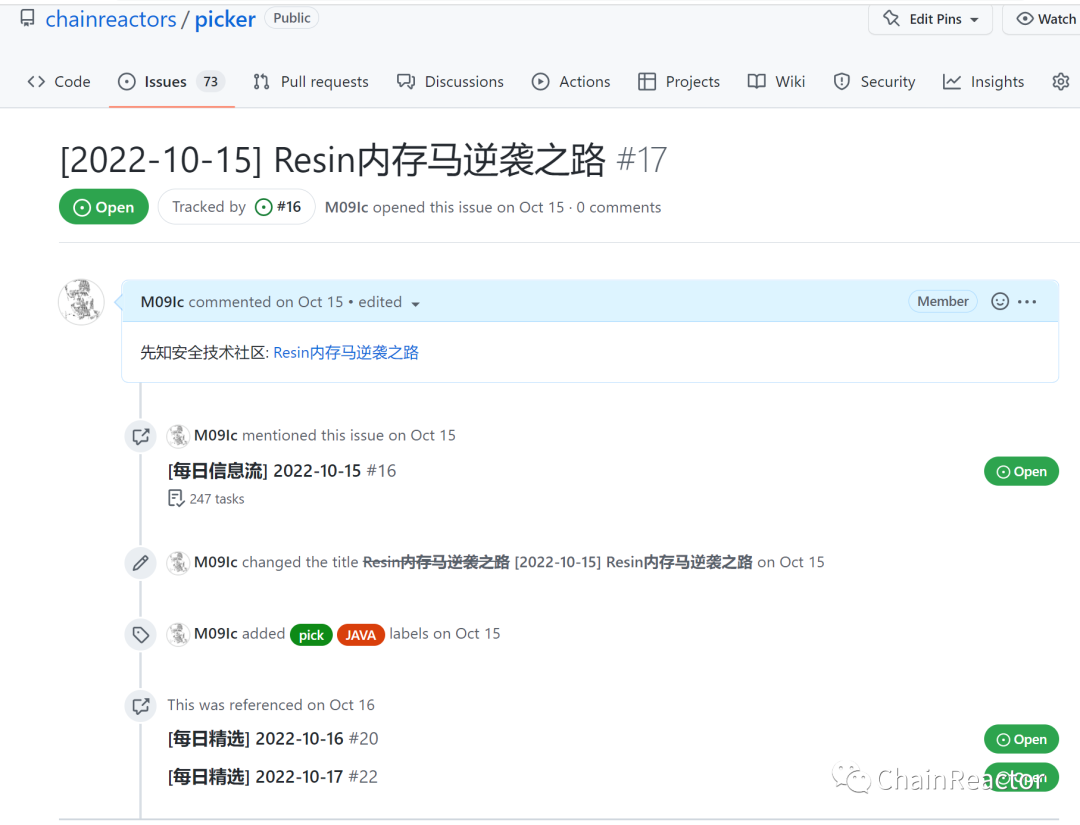Click the Issues count badge 73
Screen dimensions: 1080x825
(x=211, y=81)
